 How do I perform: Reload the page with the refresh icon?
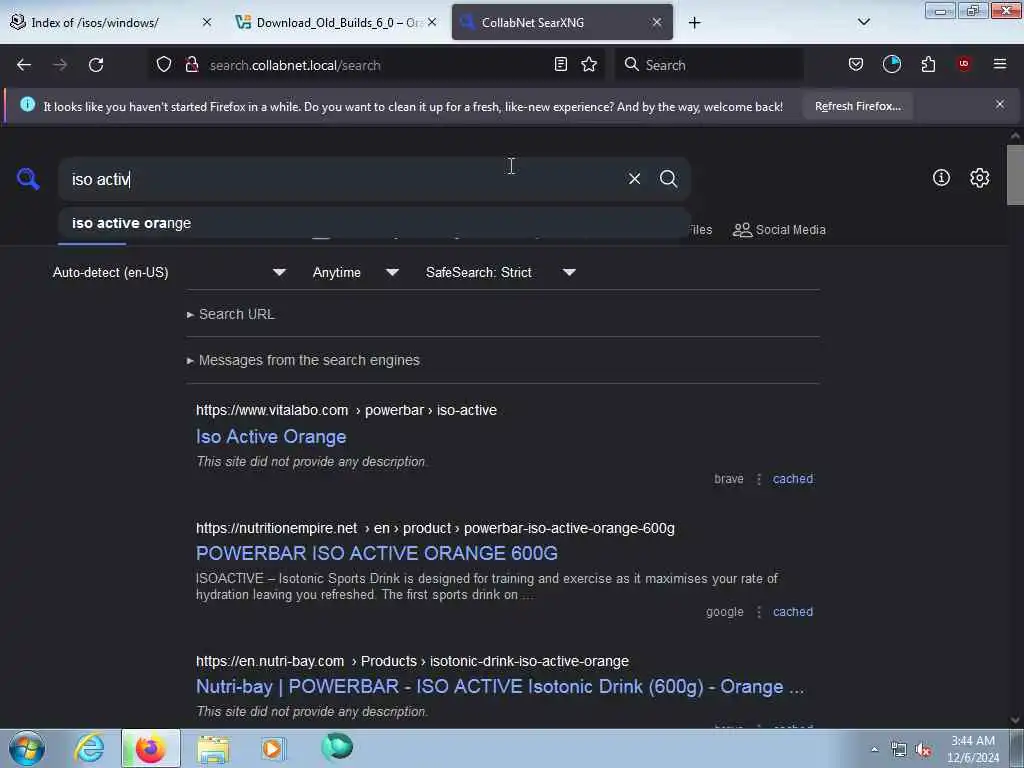[x=96, y=65]
